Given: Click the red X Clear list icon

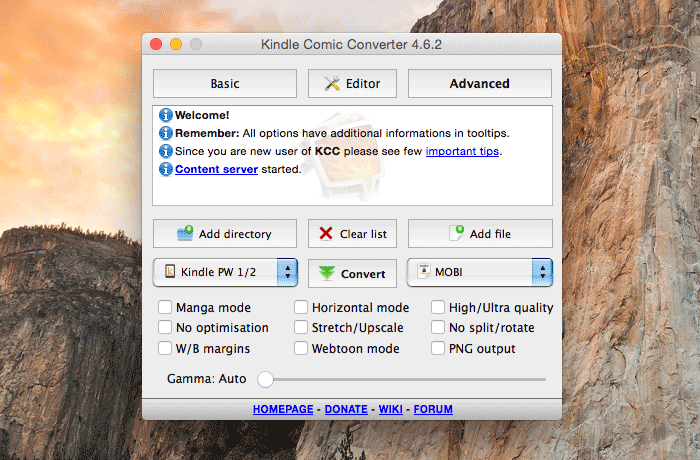Looking at the screenshot, I should click(326, 234).
